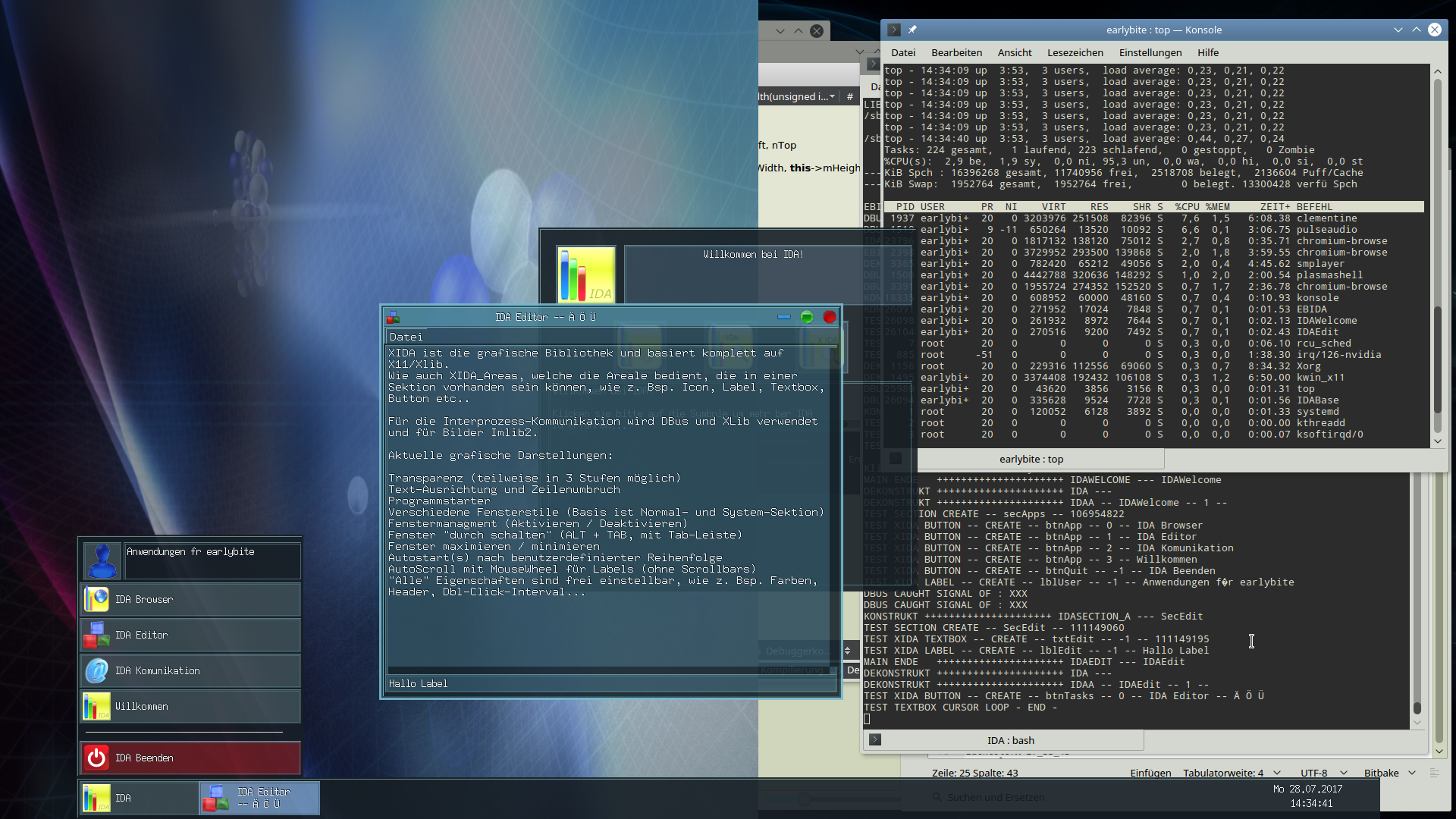Expand the Tabulatorweite dropdown in the status bar
Screen dimensions: 1456x819
point(1231,773)
